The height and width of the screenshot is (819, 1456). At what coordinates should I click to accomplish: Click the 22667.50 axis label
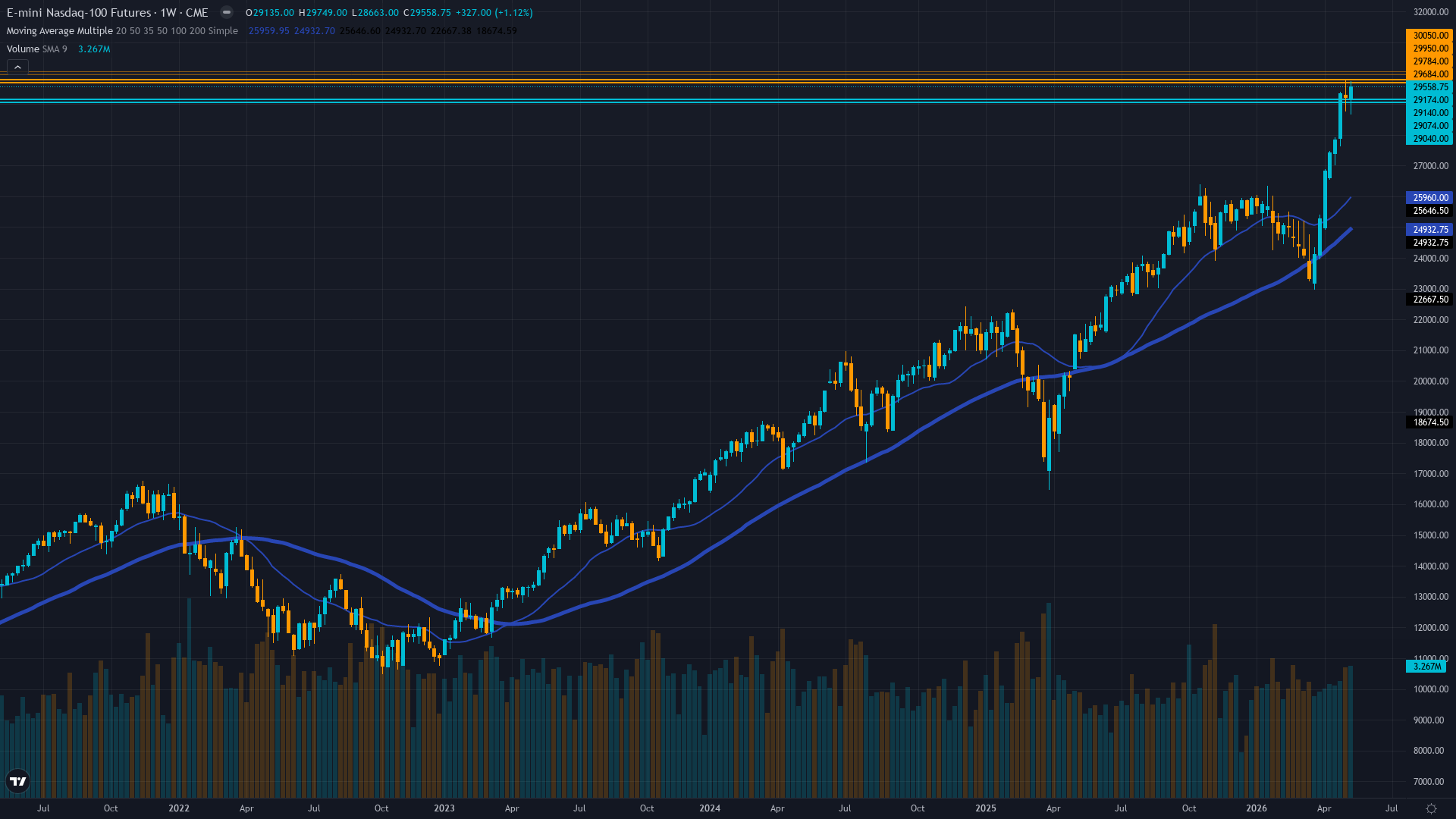click(1429, 300)
